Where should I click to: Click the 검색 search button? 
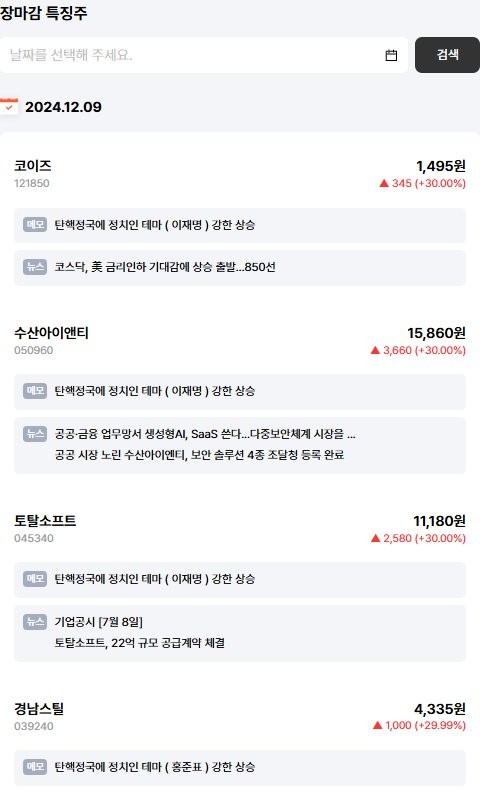[447, 55]
